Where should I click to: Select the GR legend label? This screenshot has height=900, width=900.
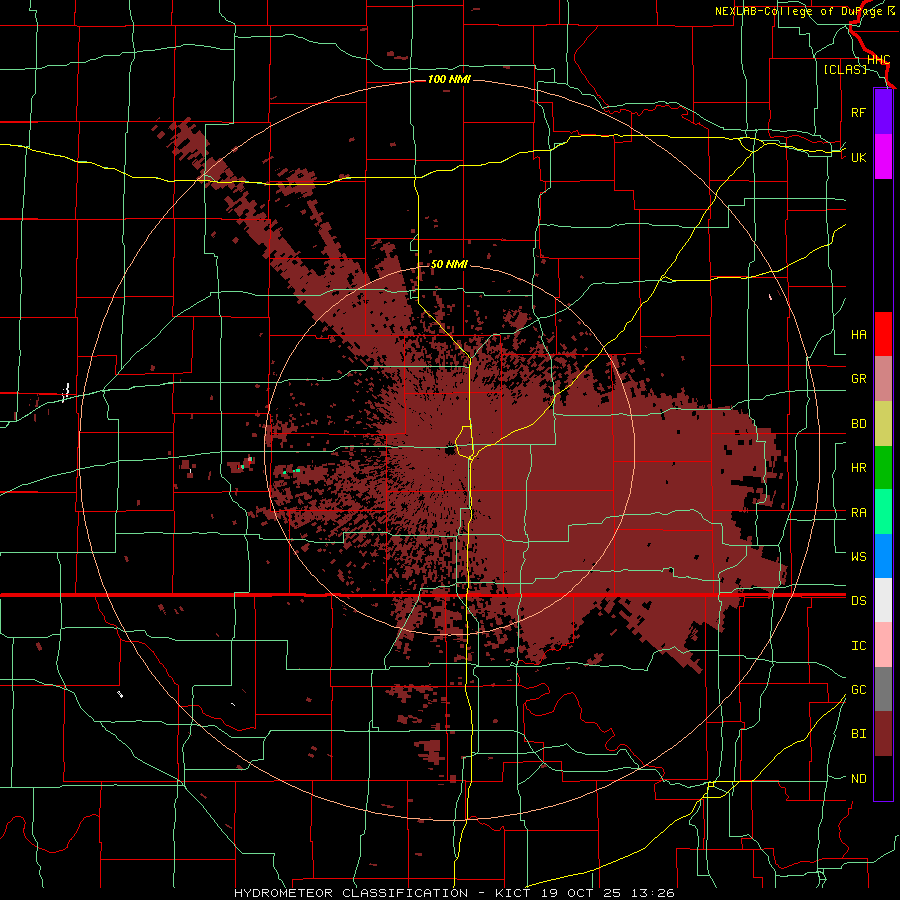pos(858,379)
